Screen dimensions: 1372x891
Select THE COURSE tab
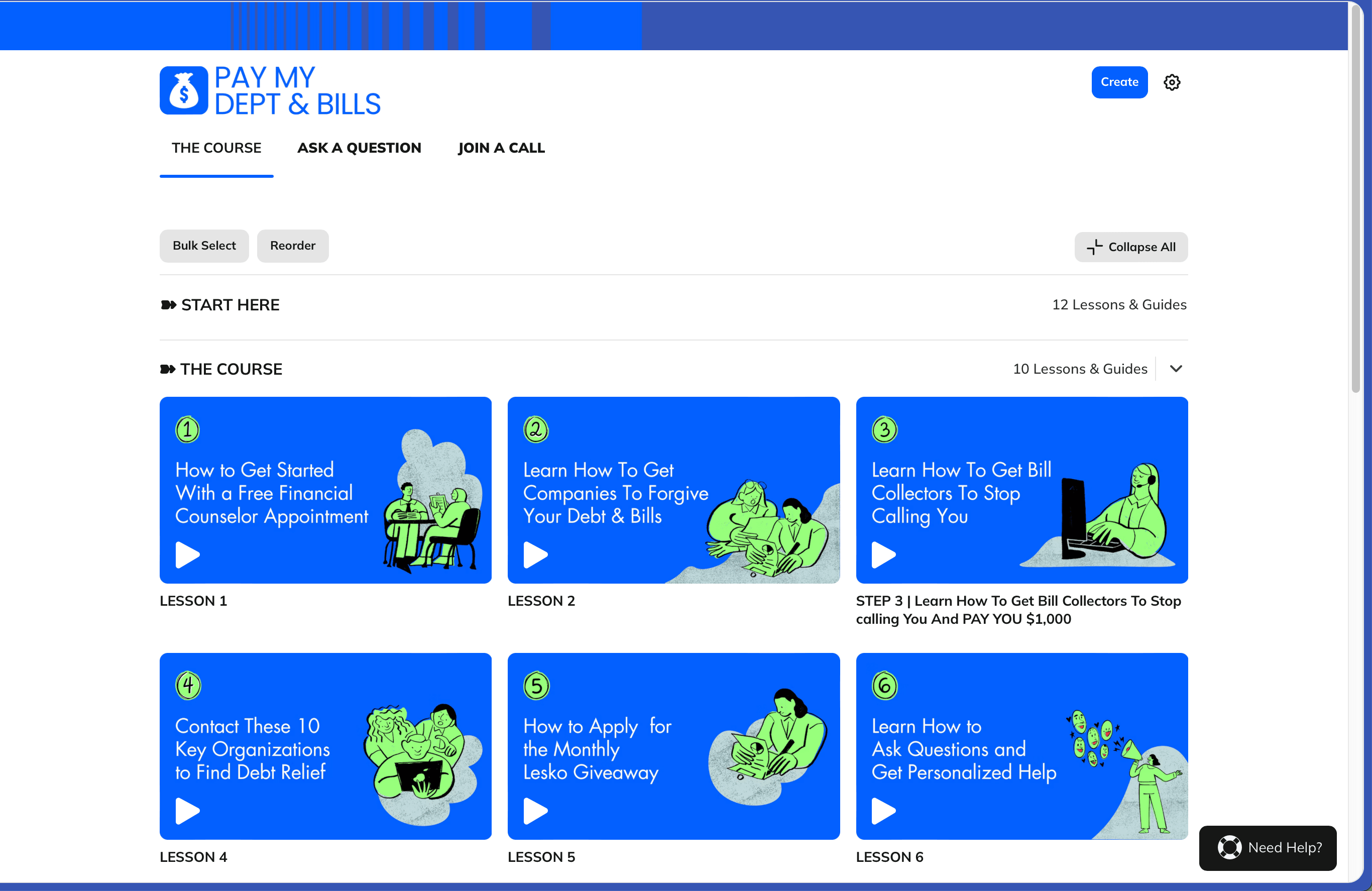pos(216,148)
